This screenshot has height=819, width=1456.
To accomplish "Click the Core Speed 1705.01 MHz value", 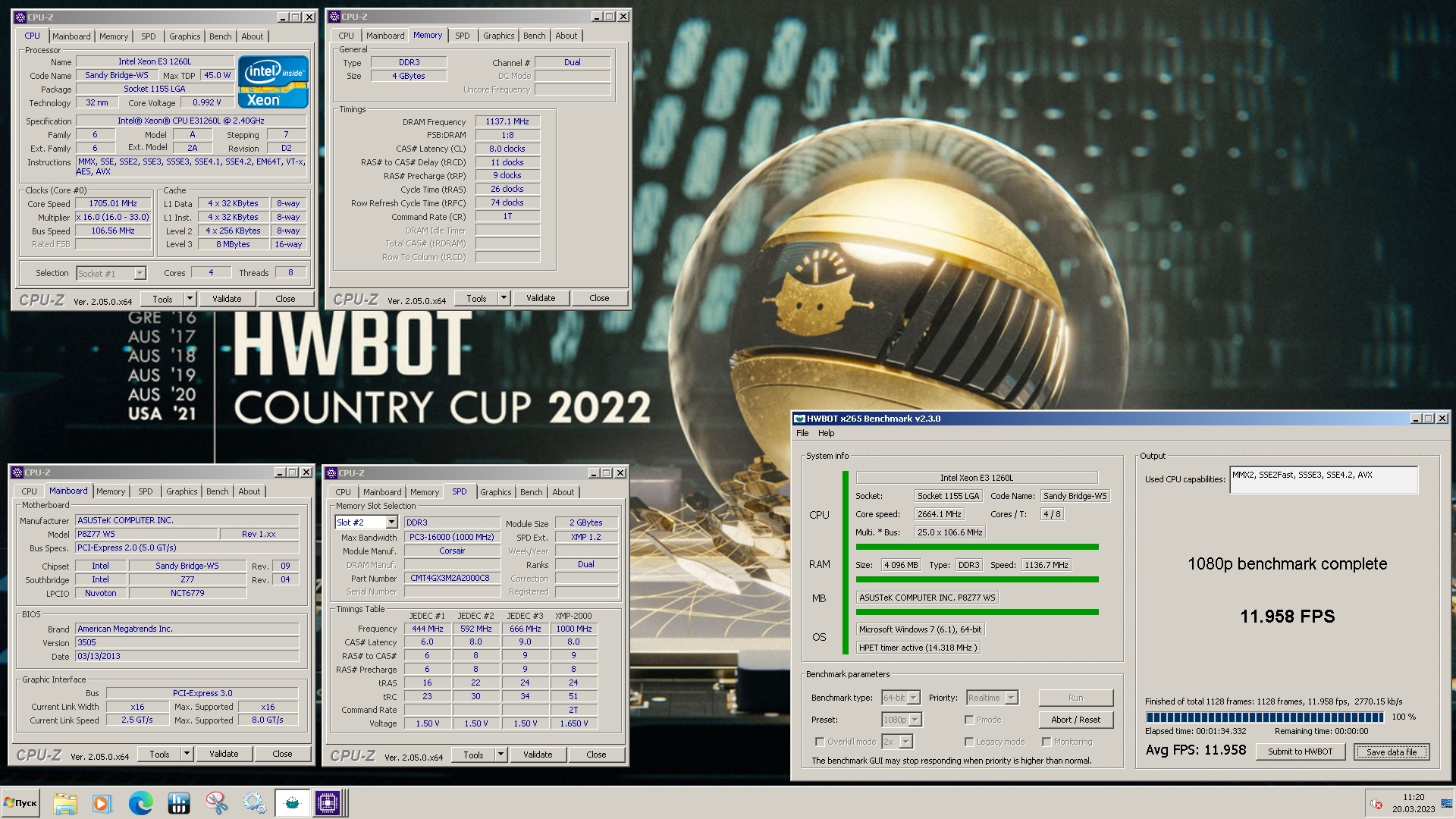I will click(113, 203).
